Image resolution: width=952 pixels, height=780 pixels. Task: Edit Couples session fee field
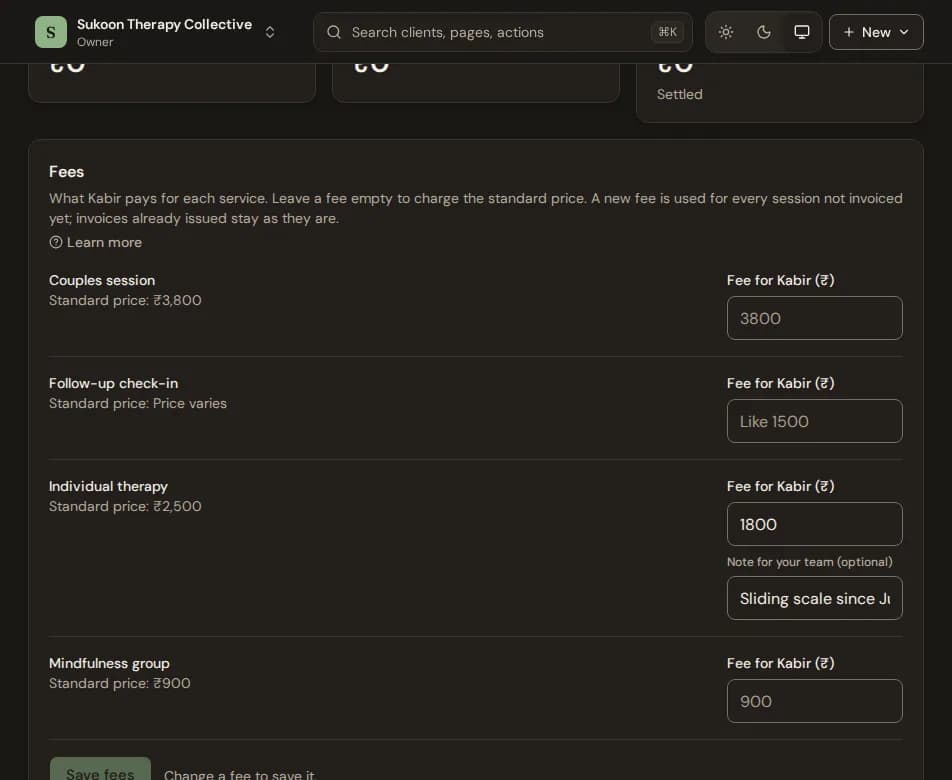pyautogui.click(x=814, y=318)
